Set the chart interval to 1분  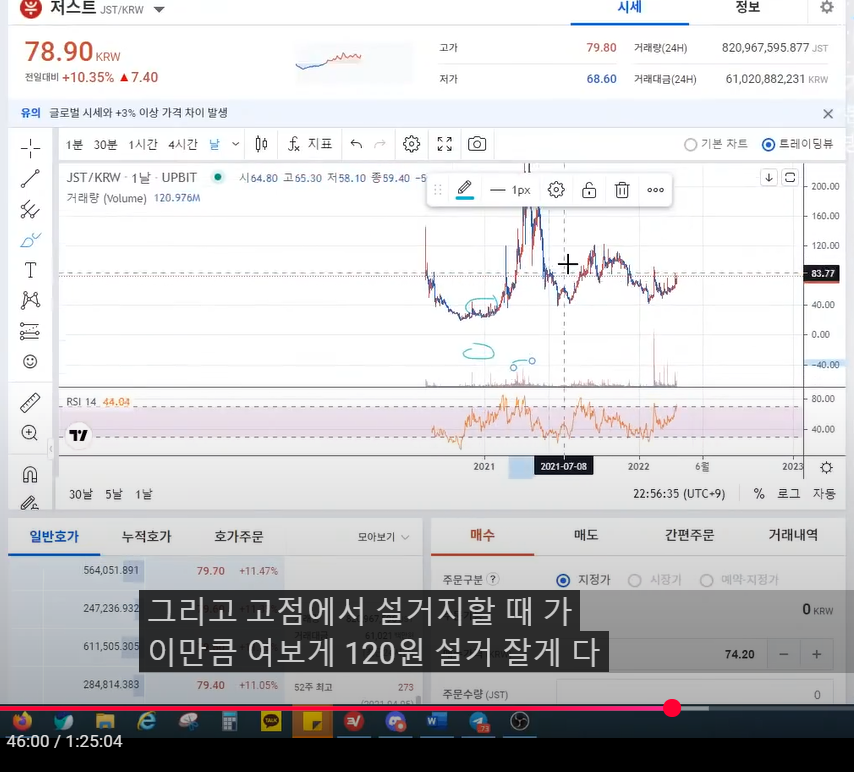coord(74,144)
